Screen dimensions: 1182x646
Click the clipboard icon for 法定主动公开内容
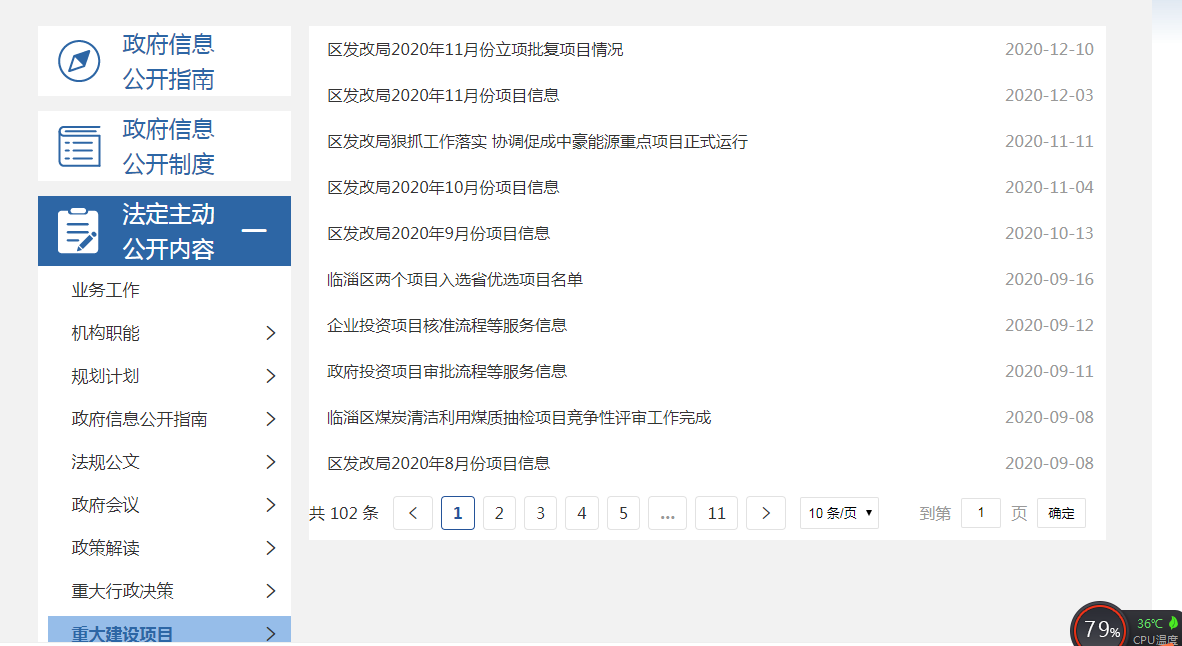click(79, 231)
